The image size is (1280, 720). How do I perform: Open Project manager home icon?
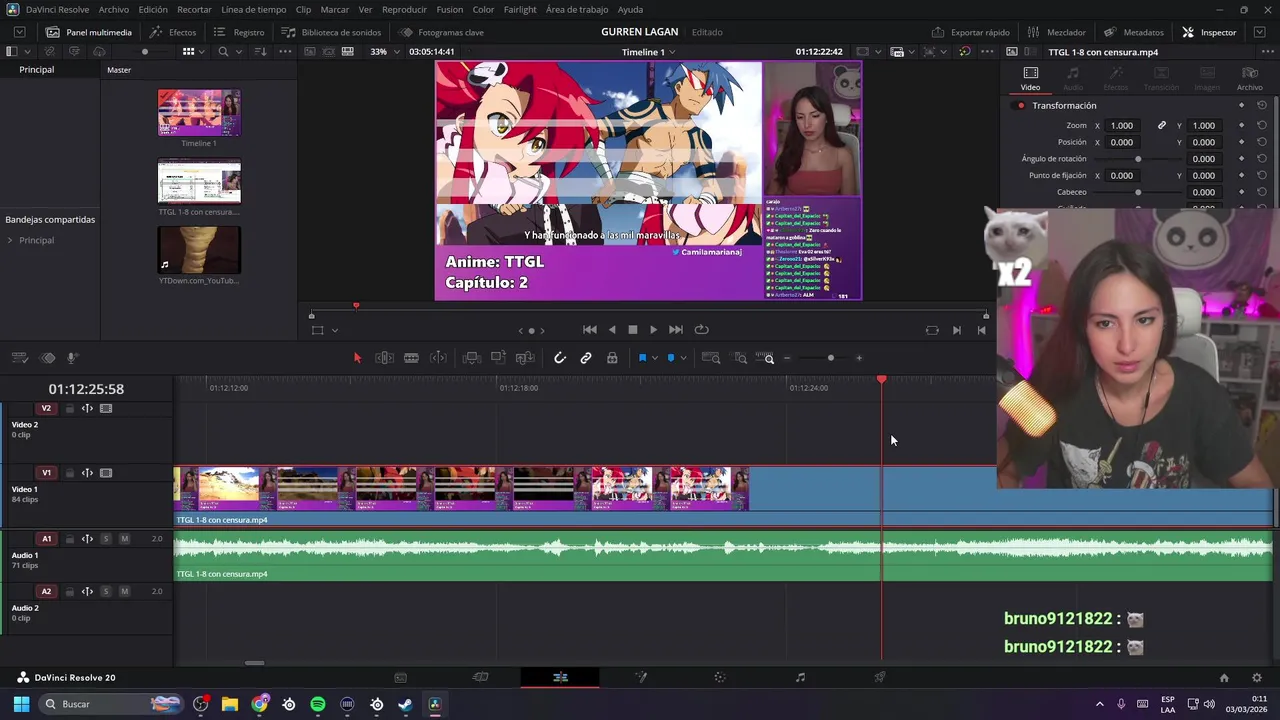click(x=1224, y=677)
